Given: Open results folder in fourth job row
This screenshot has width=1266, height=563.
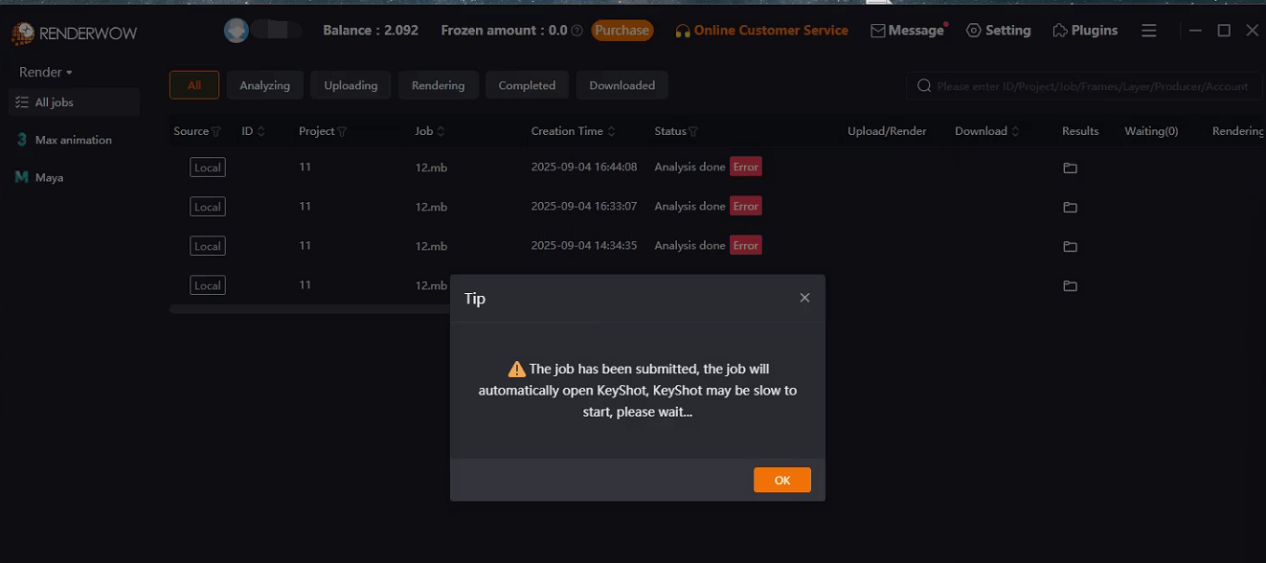Looking at the screenshot, I should [1070, 286].
